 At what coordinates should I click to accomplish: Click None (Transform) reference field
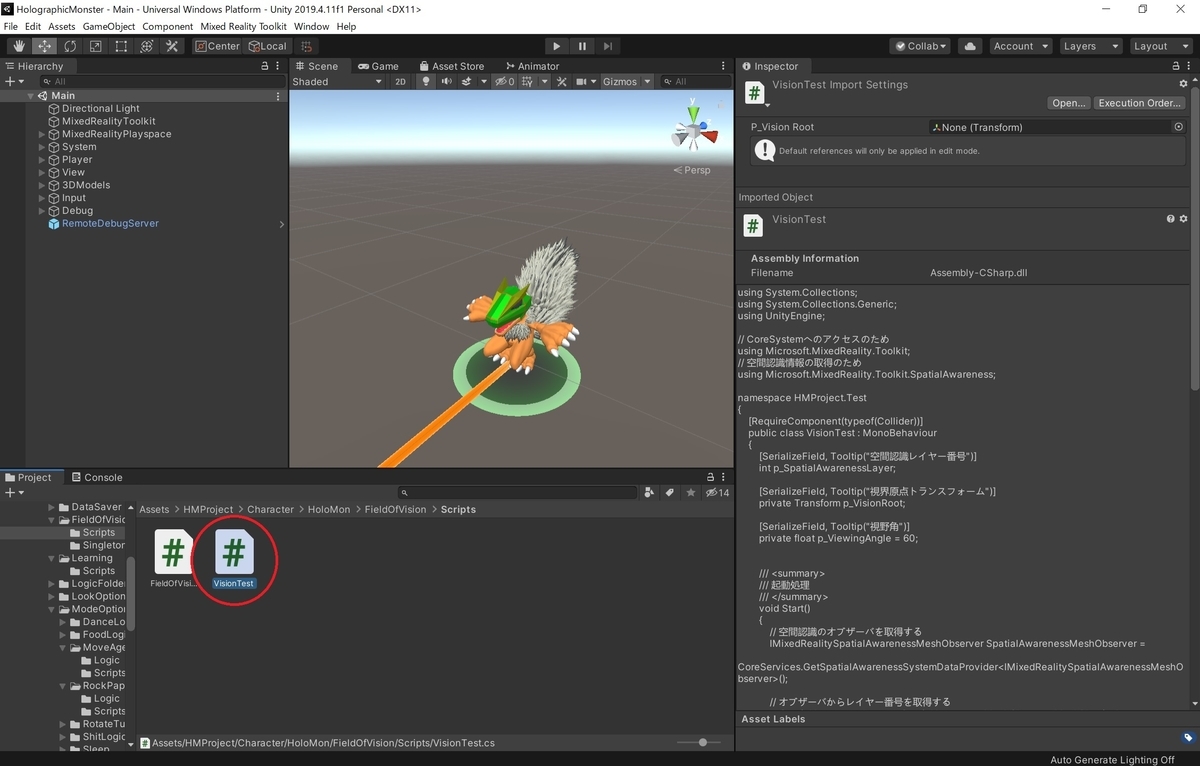(1050, 127)
